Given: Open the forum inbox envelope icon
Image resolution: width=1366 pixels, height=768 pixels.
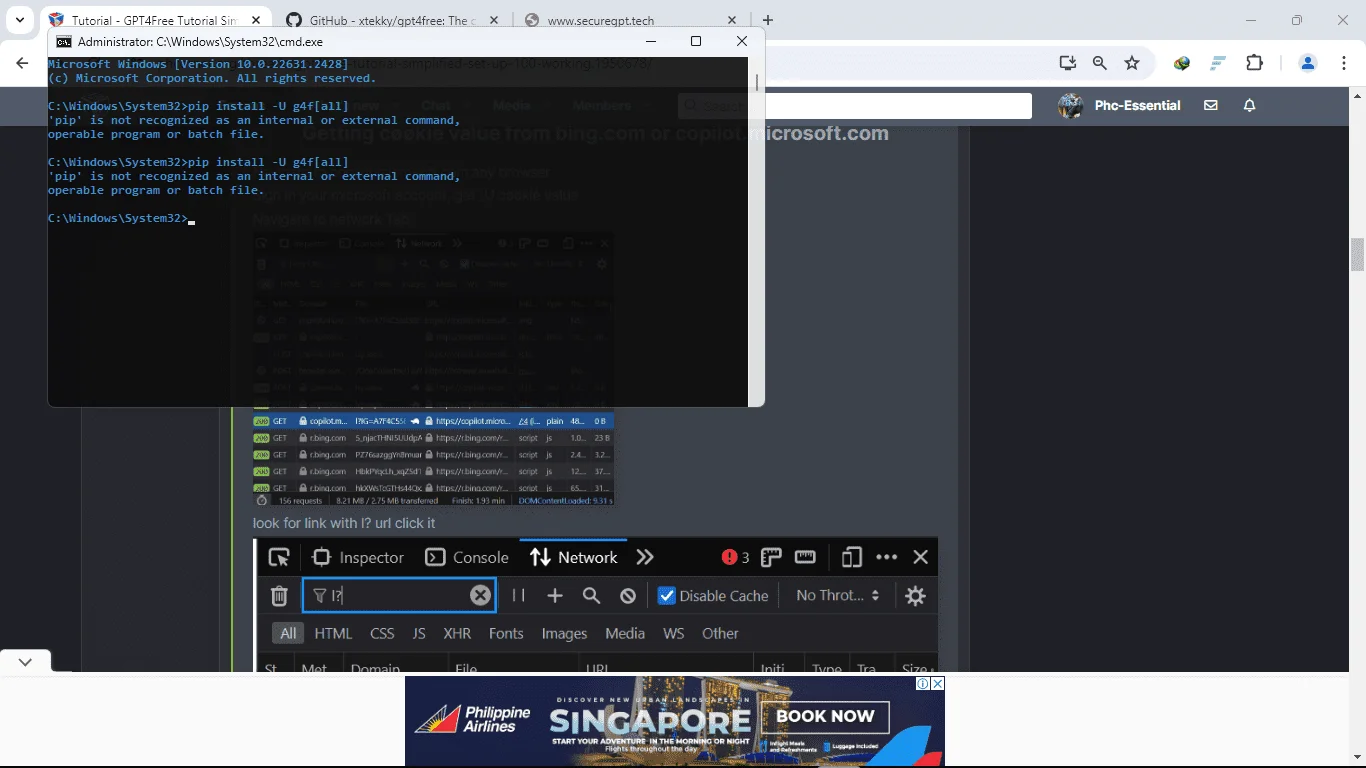Looking at the screenshot, I should [1211, 105].
